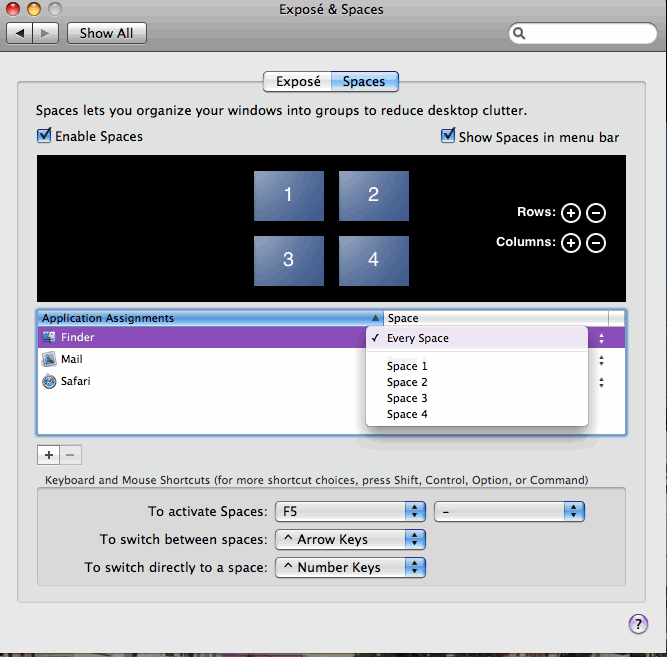
Task: Click the magnifying glass search icon
Action: [x=519, y=33]
